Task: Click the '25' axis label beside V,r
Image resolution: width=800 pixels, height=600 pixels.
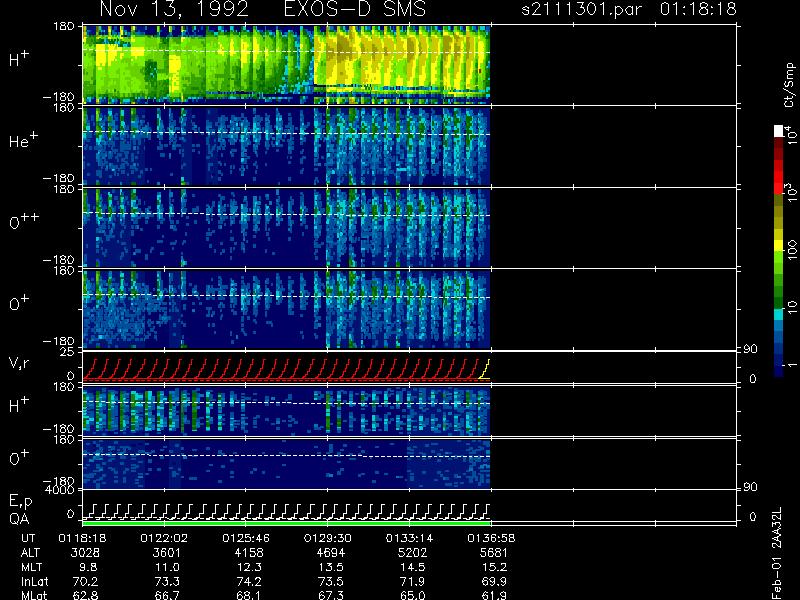Action: point(68,352)
